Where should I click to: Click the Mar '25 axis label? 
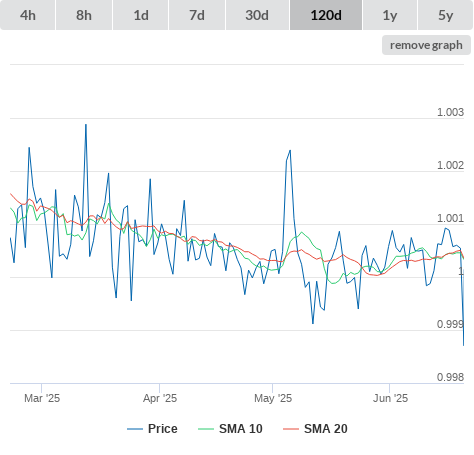42,398
